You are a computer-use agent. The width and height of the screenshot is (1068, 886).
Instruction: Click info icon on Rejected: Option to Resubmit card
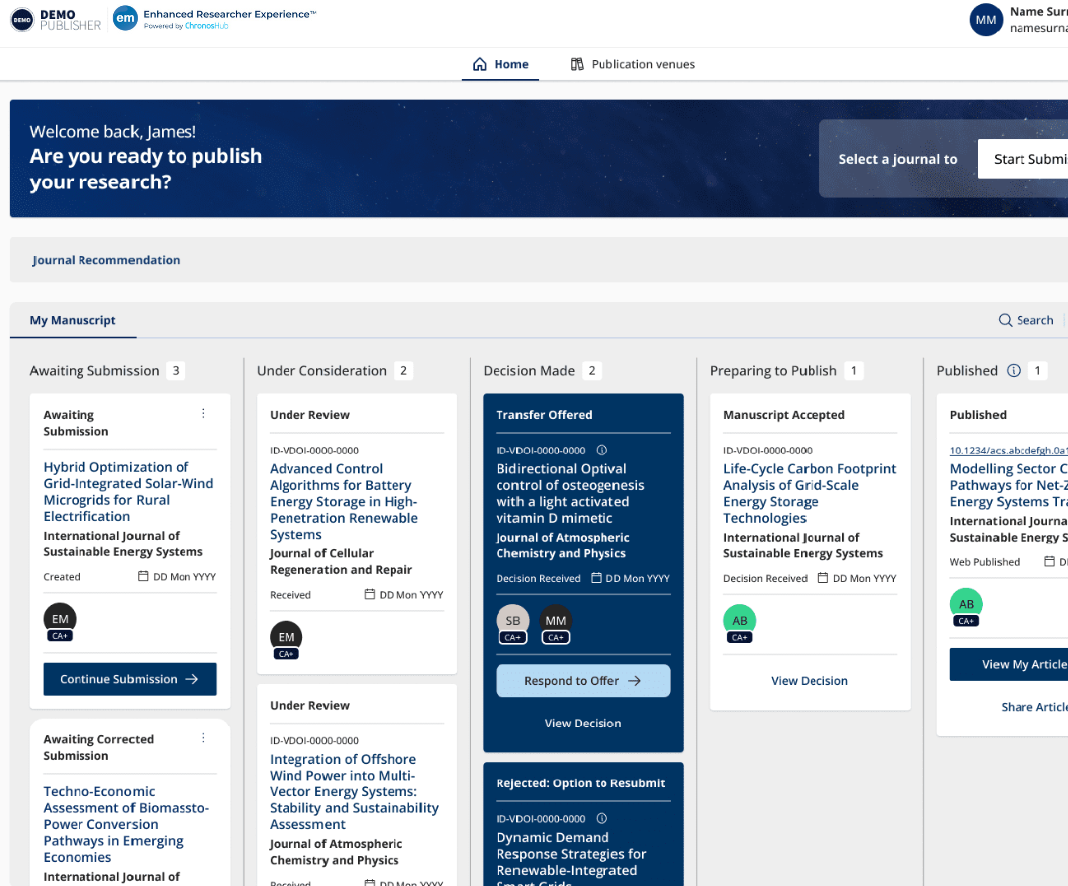pos(601,819)
